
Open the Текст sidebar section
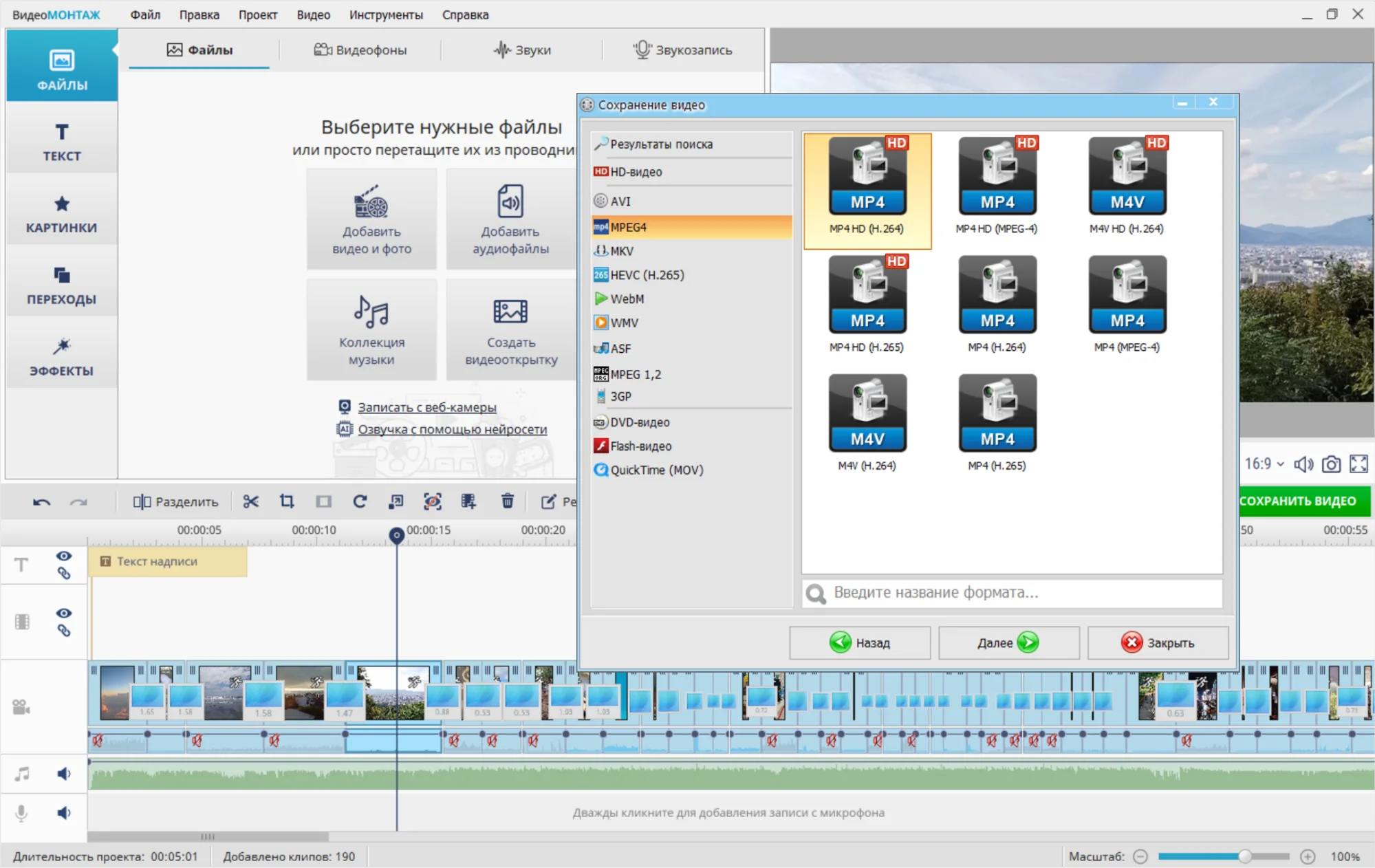point(62,141)
